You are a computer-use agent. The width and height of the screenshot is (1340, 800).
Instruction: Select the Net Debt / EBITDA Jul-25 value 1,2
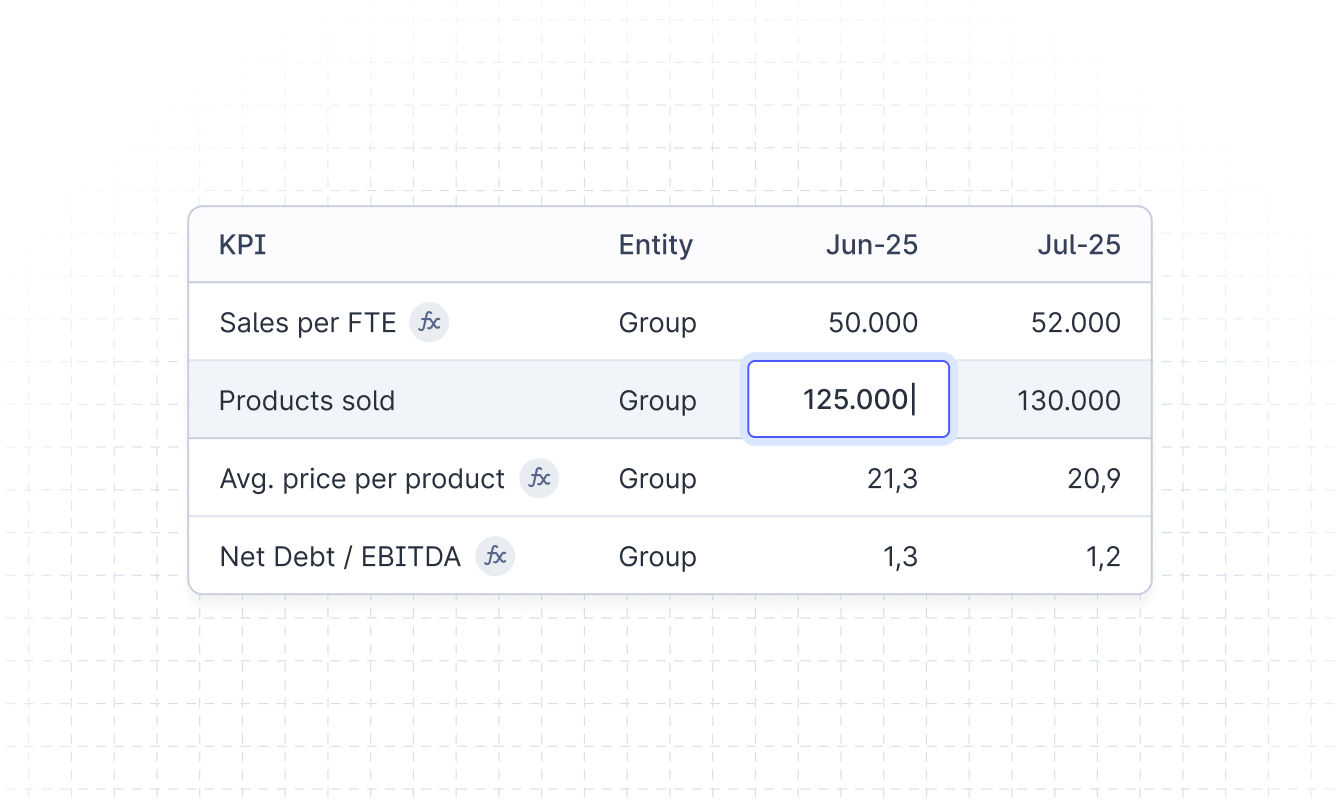click(1103, 556)
